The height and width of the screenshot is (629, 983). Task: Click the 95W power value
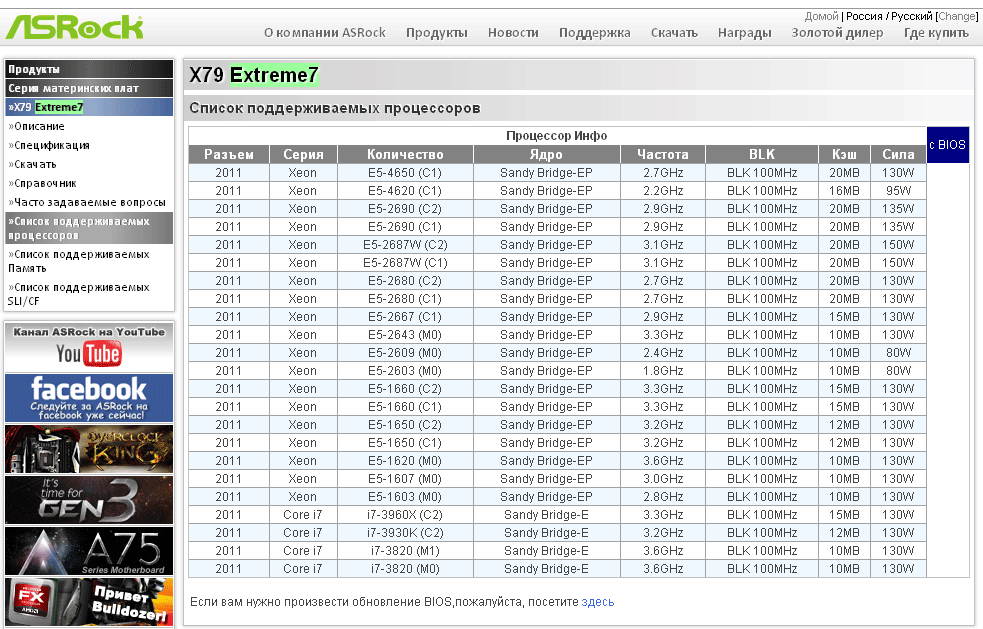898,191
